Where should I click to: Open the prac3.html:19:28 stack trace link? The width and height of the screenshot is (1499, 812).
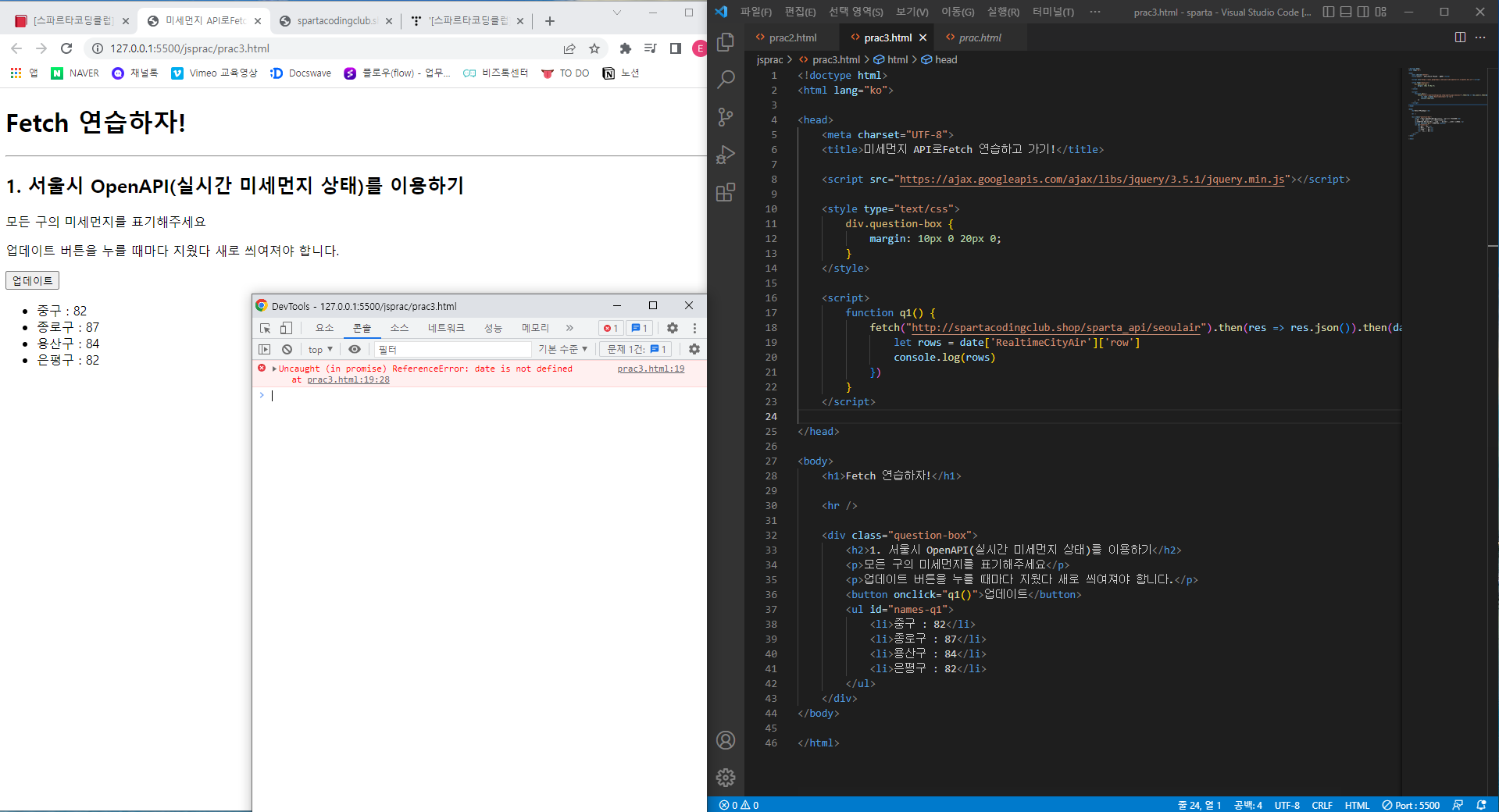pyautogui.click(x=348, y=379)
